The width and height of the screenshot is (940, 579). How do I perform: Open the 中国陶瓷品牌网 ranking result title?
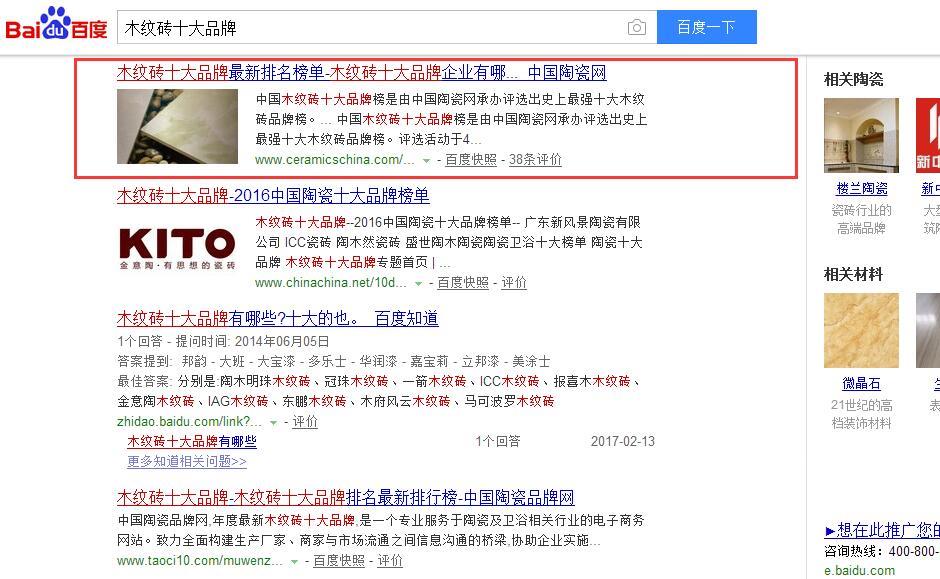click(345, 497)
